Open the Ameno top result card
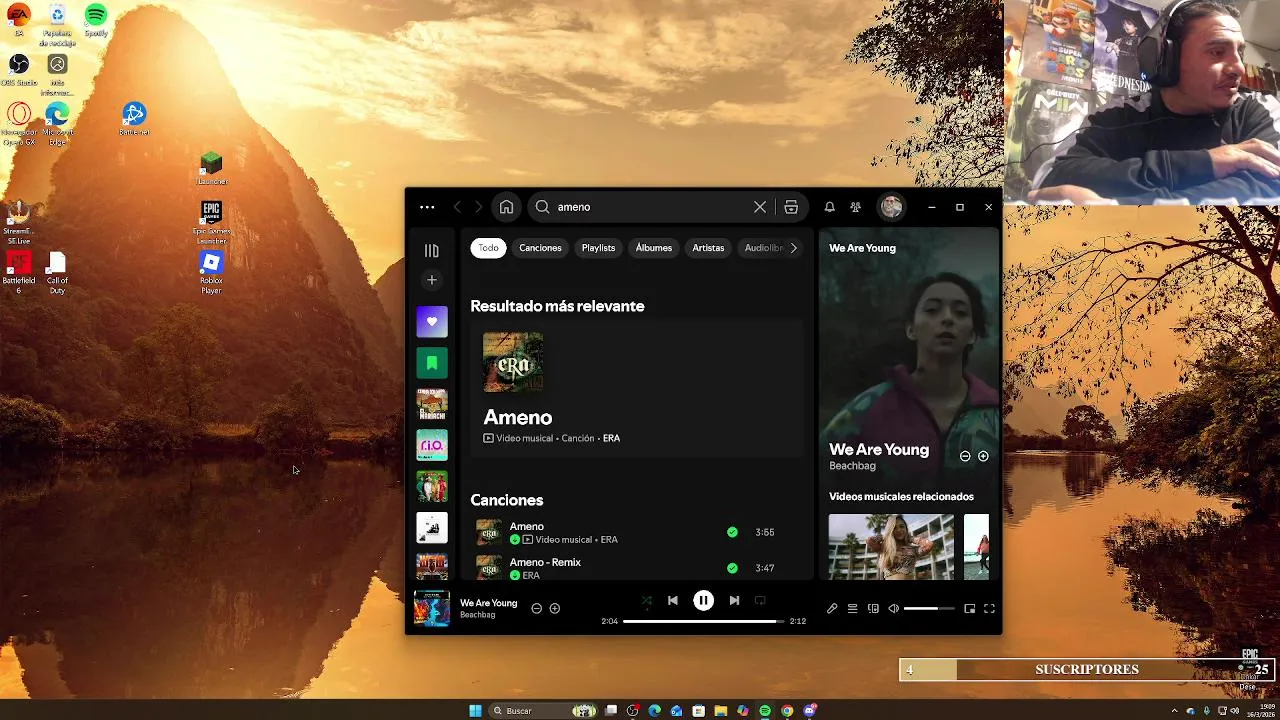 point(637,389)
